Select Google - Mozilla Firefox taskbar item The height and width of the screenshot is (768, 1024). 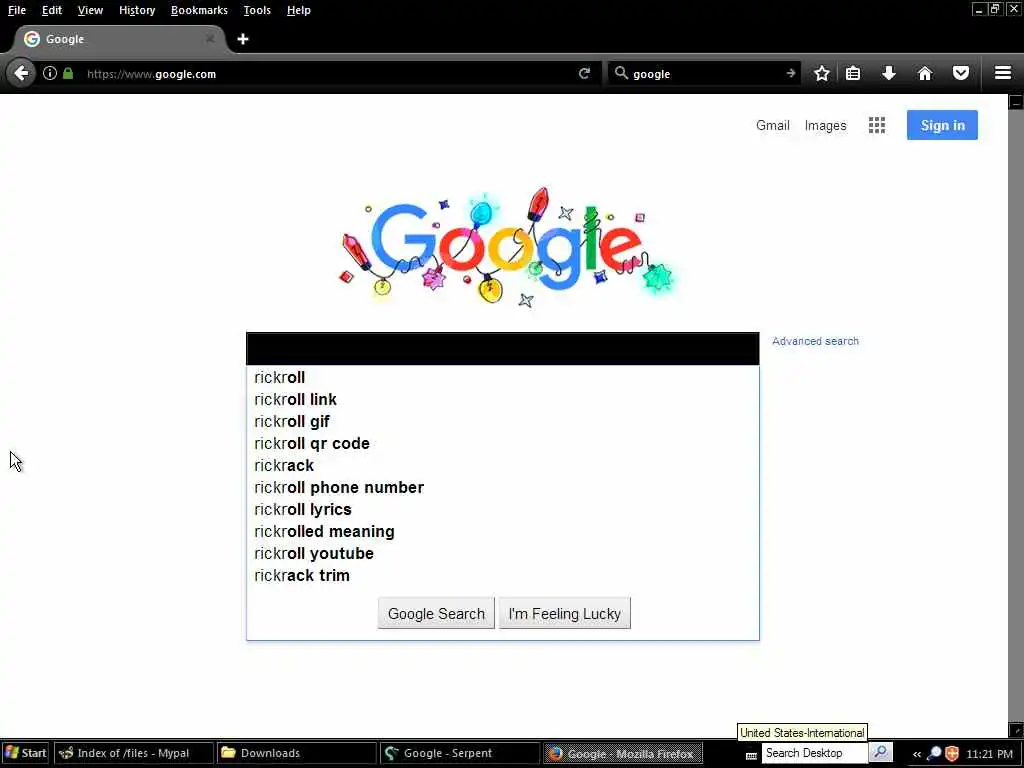[623, 753]
